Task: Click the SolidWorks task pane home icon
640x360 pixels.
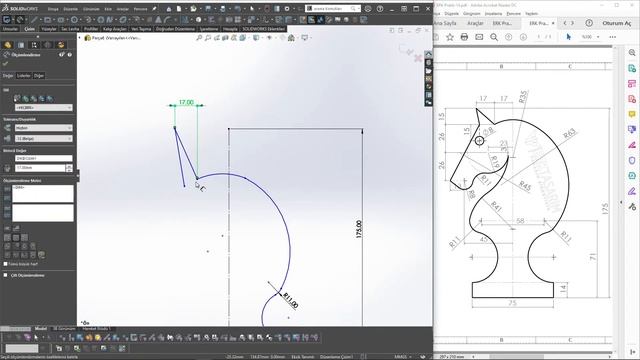Action: pos(428,54)
